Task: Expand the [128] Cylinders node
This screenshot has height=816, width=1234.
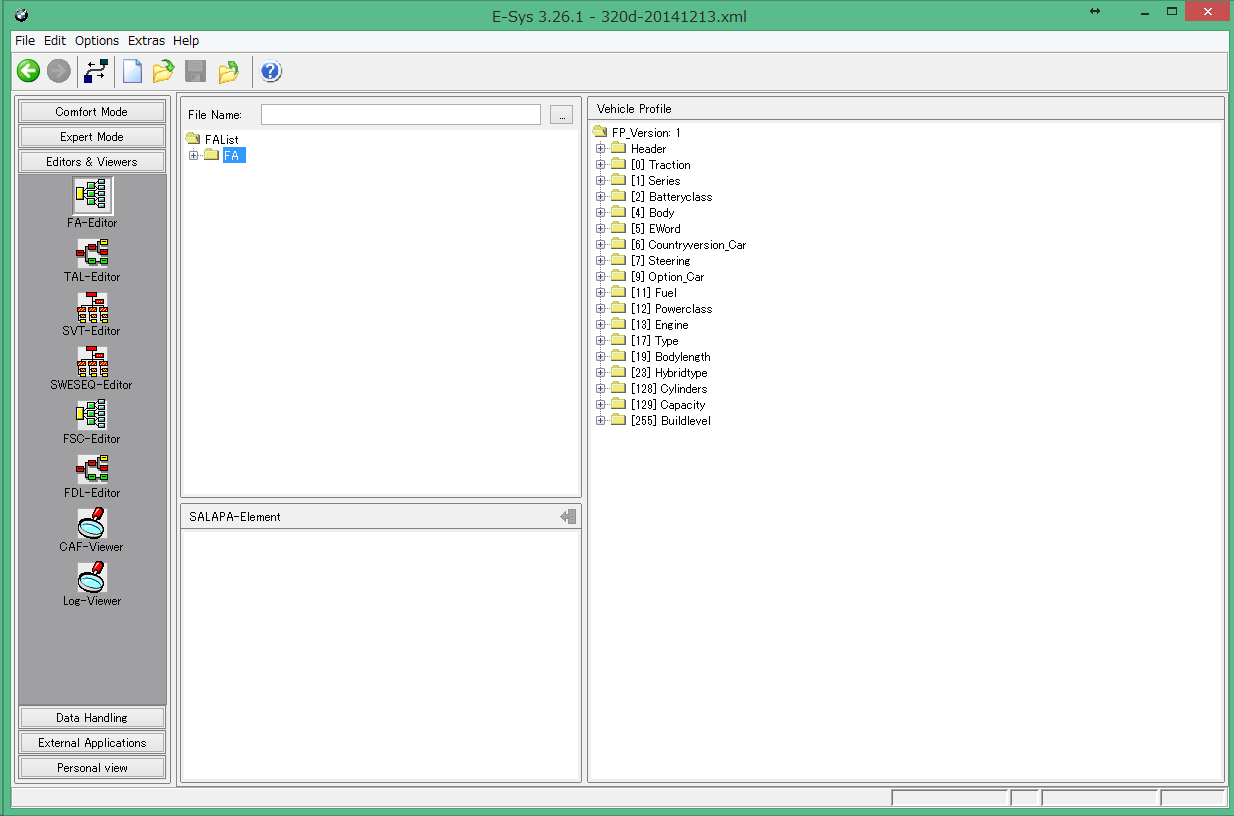Action: click(601, 388)
